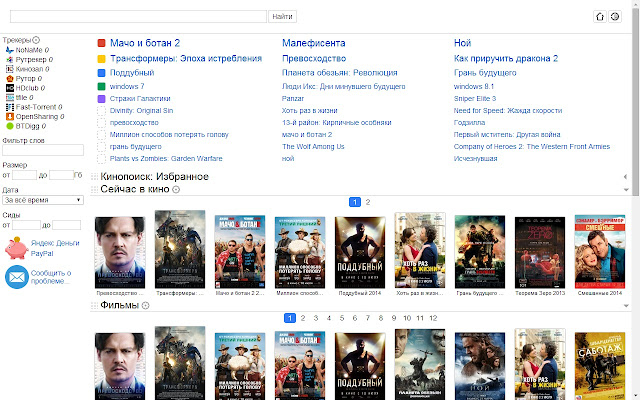Go to page 7 of Фильмы
The width and height of the screenshot is (640, 400).
tap(368, 318)
